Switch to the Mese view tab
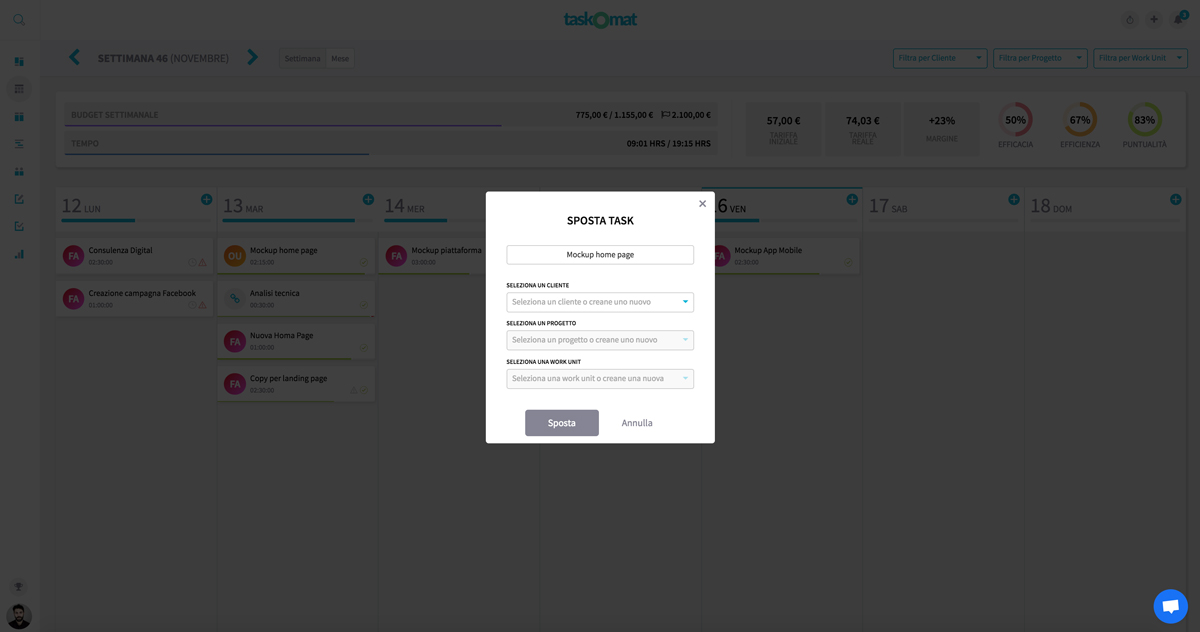This screenshot has width=1200, height=632. point(340,58)
